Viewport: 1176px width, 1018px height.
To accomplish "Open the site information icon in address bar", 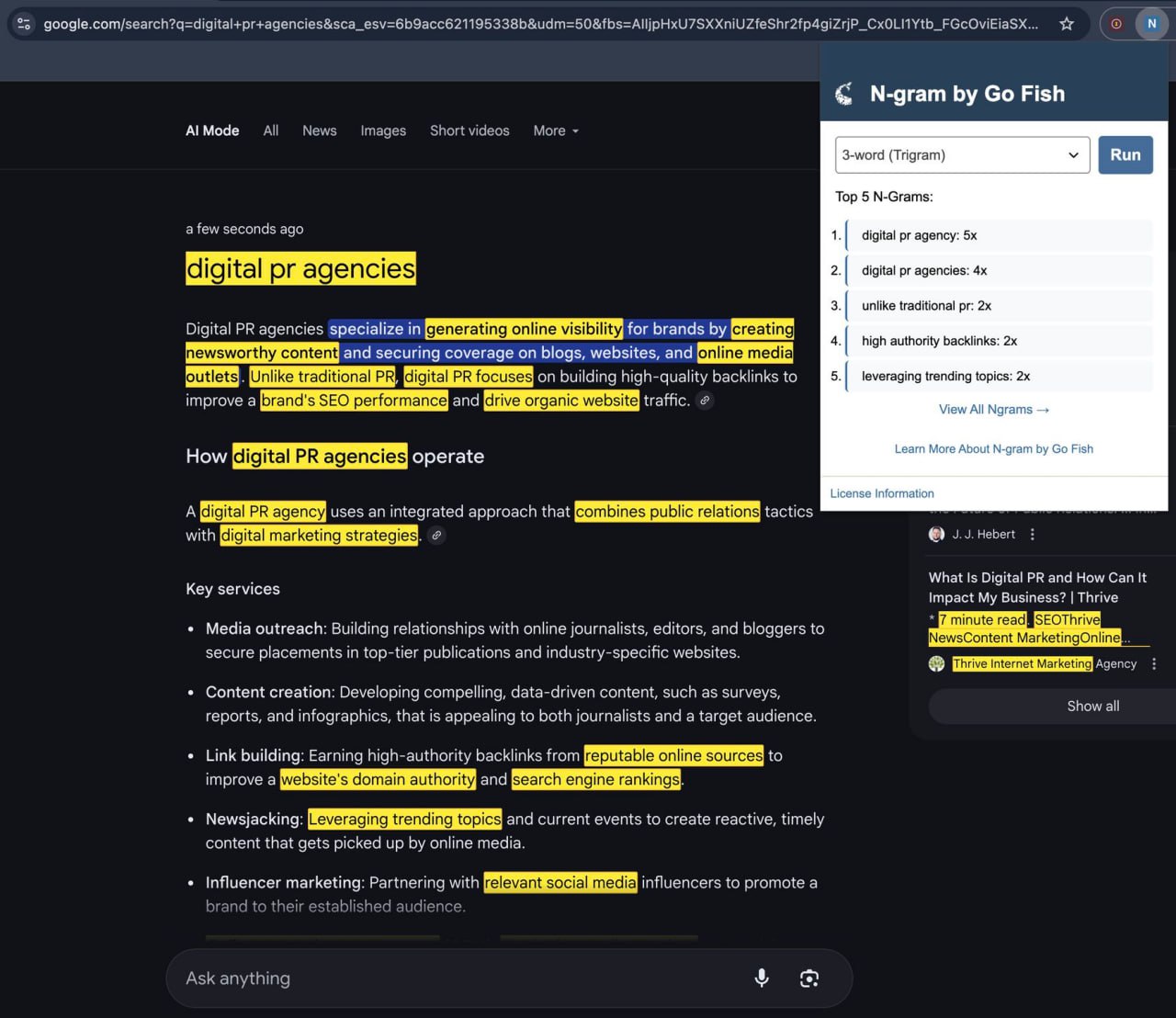I will (24, 24).
